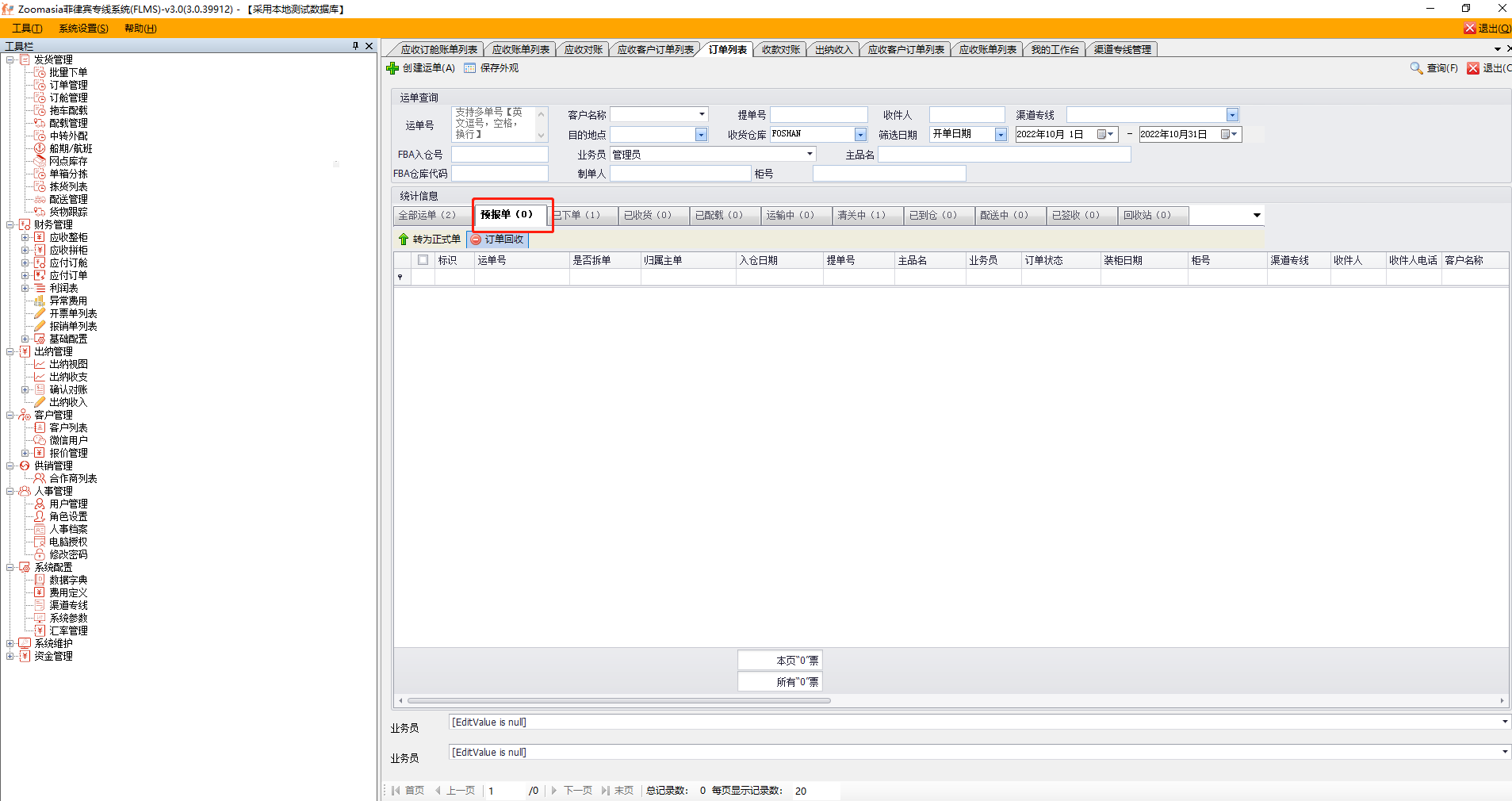Pin the 工具栏 sidebar panel
Image resolution: width=1512 pixels, height=801 pixels.
point(355,46)
